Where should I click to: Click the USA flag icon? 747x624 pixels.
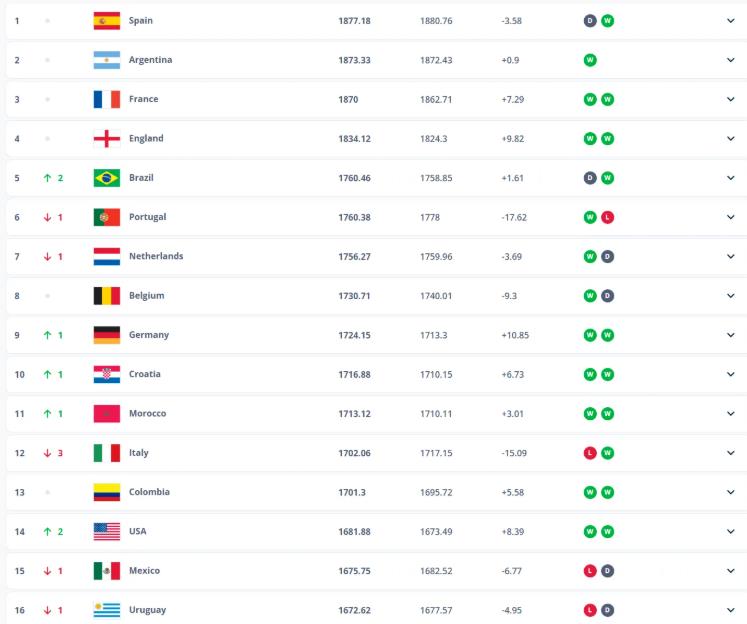[106, 531]
